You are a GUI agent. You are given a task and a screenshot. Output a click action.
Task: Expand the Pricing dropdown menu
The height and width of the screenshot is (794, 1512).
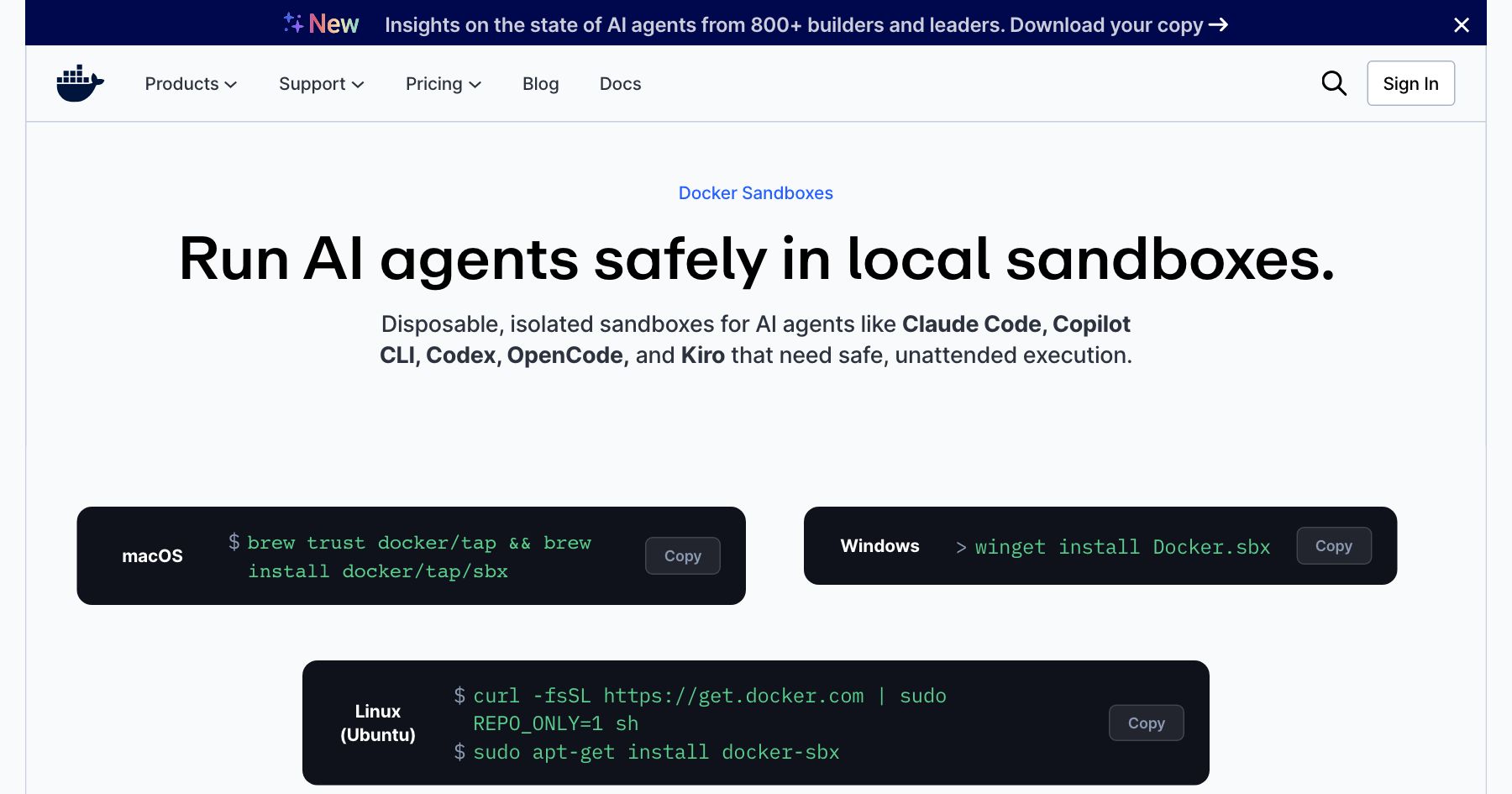[444, 84]
